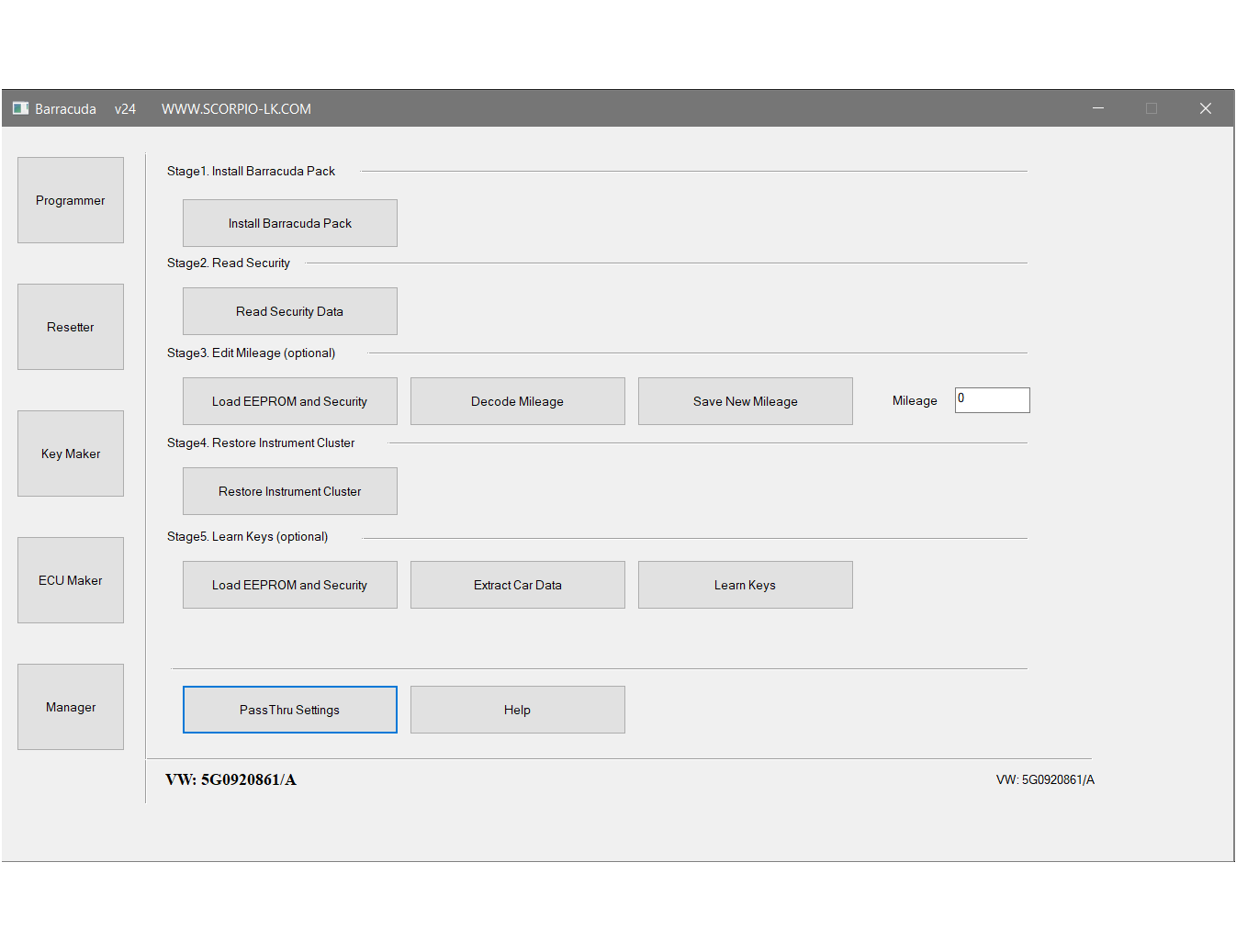
Task: Click the Learn Keys button
Action: [745, 585]
